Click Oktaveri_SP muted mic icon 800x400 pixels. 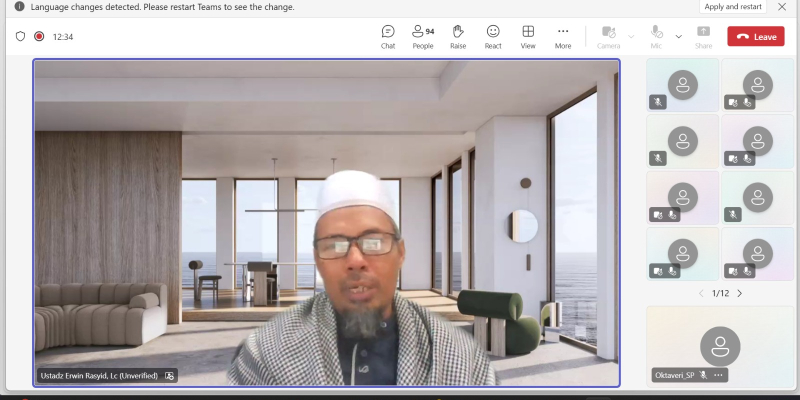tap(703, 376)
